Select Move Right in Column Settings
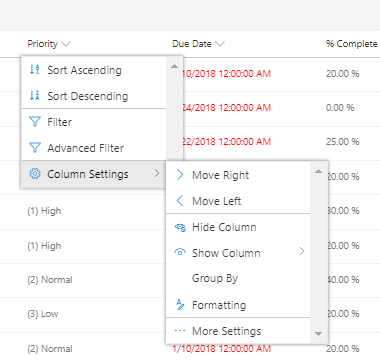 pos(238,175)
